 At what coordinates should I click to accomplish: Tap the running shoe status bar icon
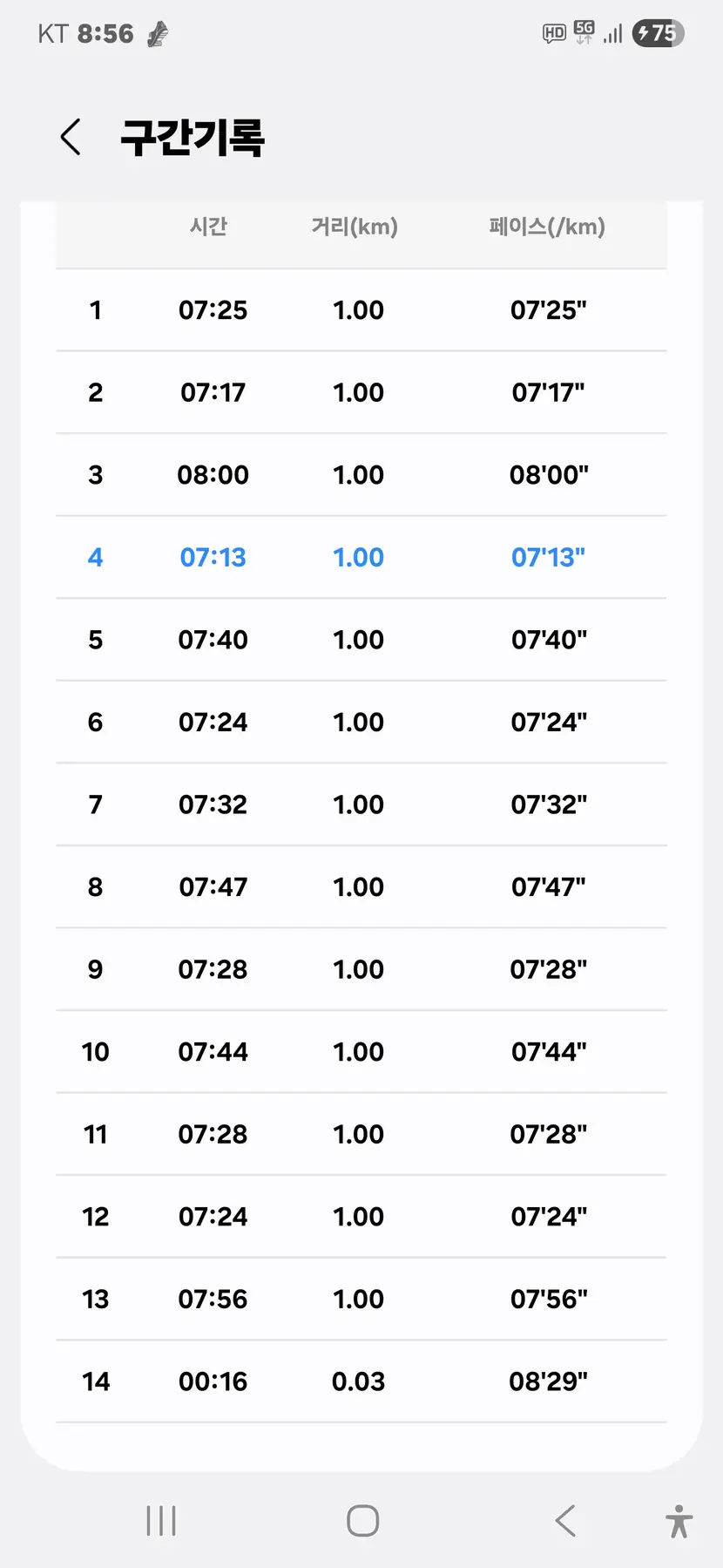tap(158, 34)
